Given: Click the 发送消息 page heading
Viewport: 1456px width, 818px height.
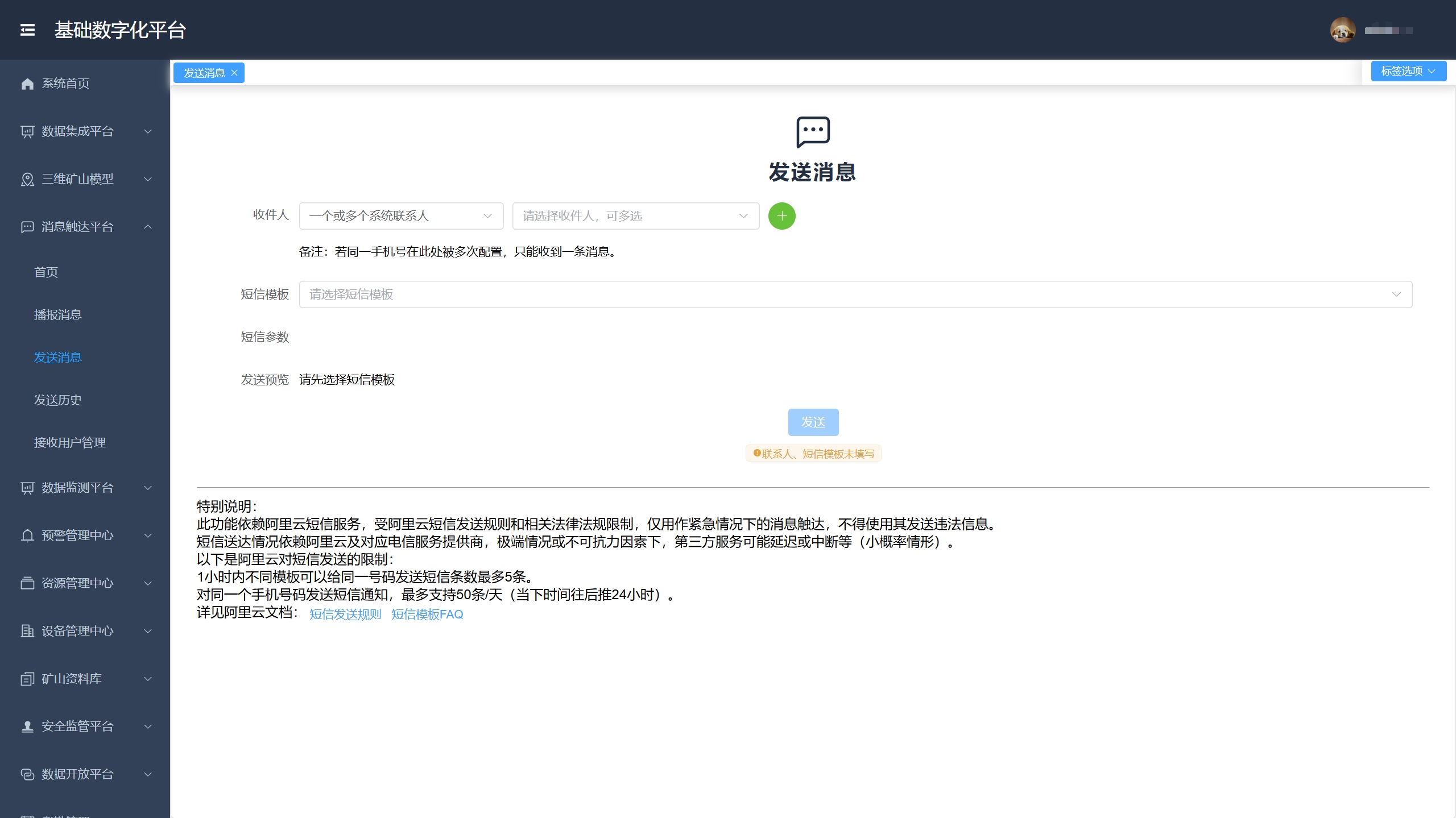Looking at the screenshot, I should (813, 172).
